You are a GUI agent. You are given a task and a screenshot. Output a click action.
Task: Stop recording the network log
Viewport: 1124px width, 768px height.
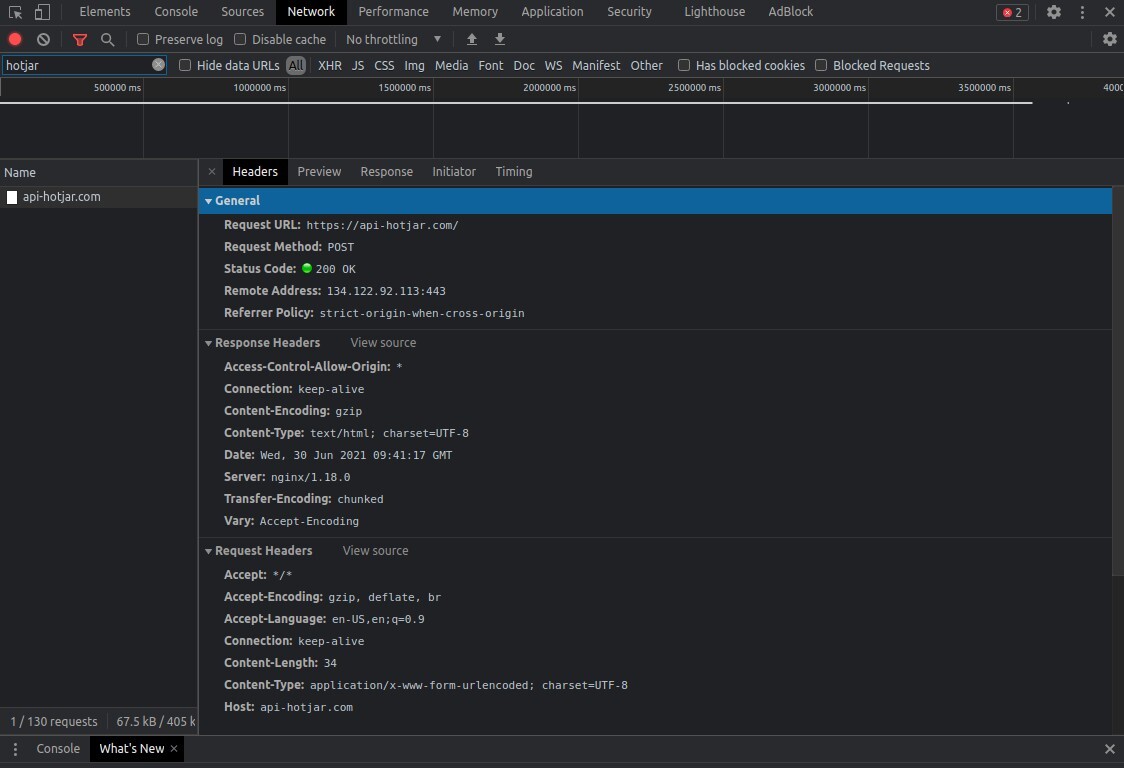point(15,39)
